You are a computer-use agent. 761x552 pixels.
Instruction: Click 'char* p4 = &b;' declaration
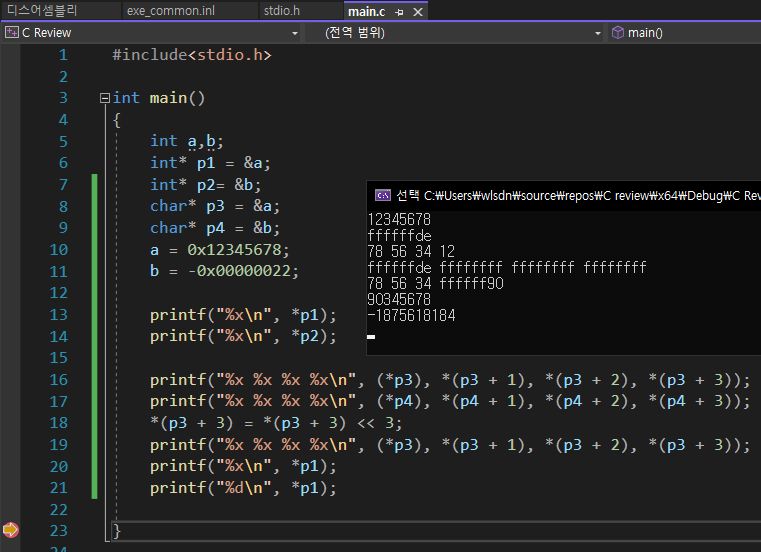click(x=215, y=228)
